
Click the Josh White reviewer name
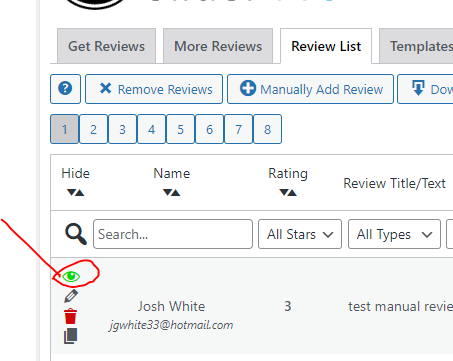pyautogui.click(x=172, y=306)
